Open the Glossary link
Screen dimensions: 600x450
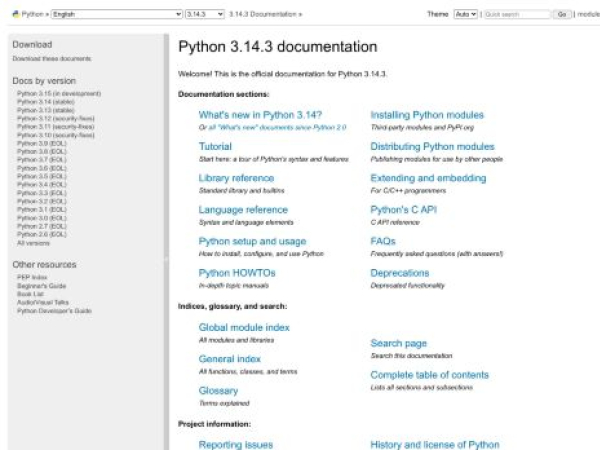point(218,391)
